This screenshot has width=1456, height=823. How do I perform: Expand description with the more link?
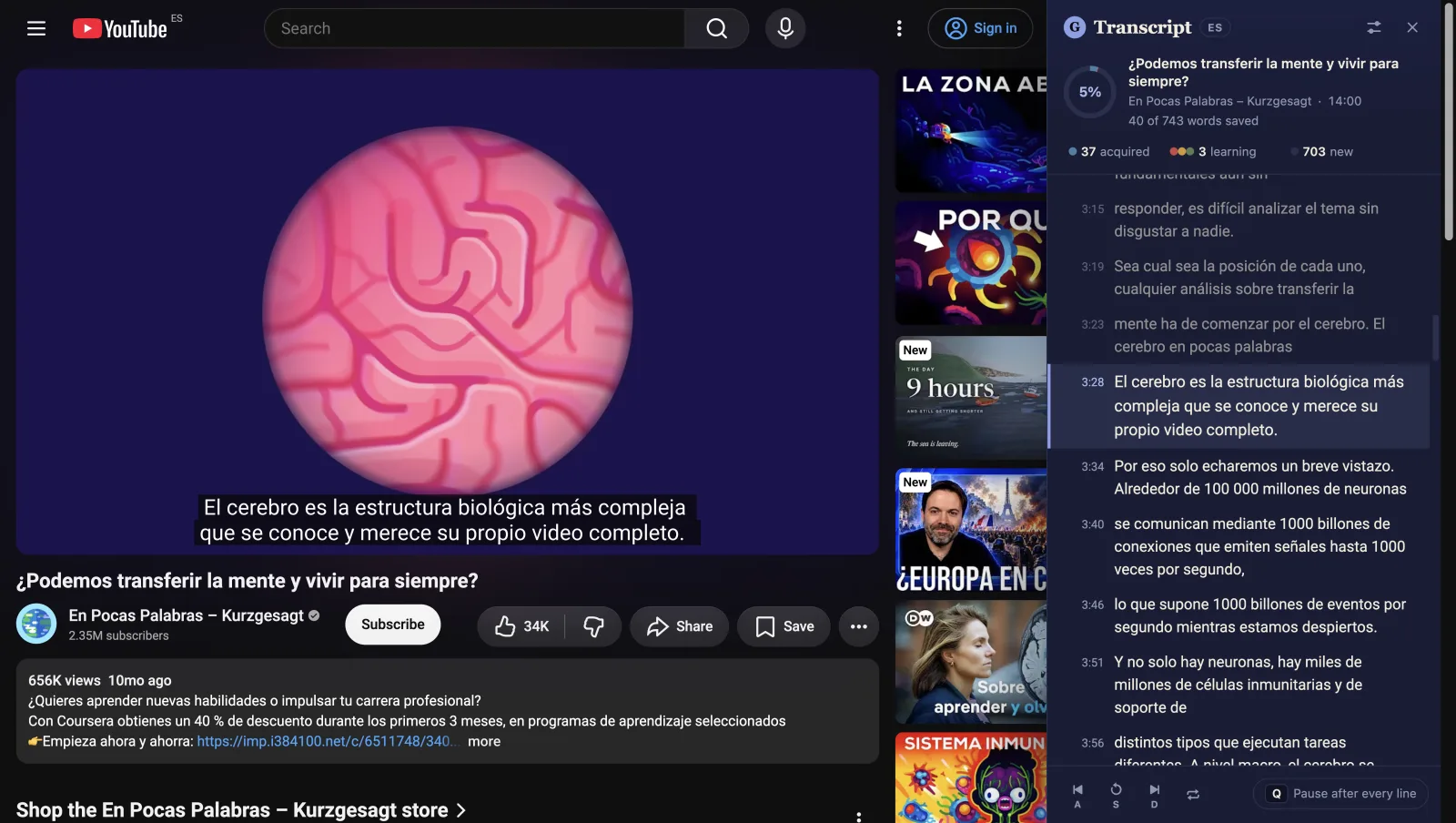[484, 742]
